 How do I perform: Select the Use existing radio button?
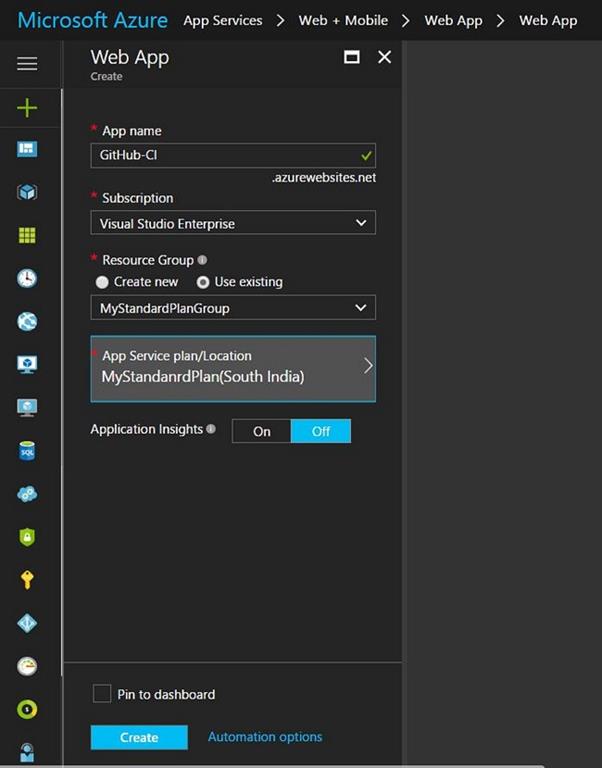coord(203,282)
